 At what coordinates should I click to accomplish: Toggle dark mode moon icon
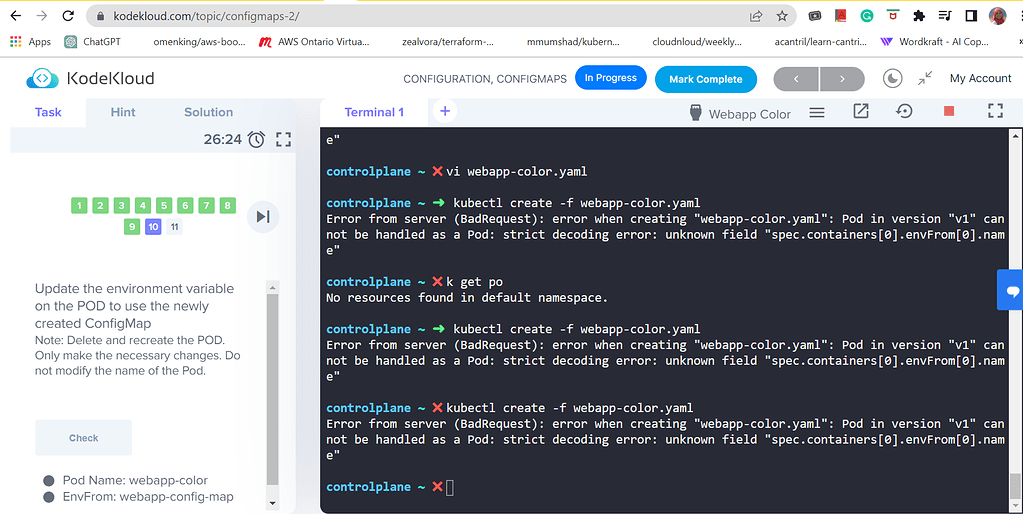(x=892, y=78)
